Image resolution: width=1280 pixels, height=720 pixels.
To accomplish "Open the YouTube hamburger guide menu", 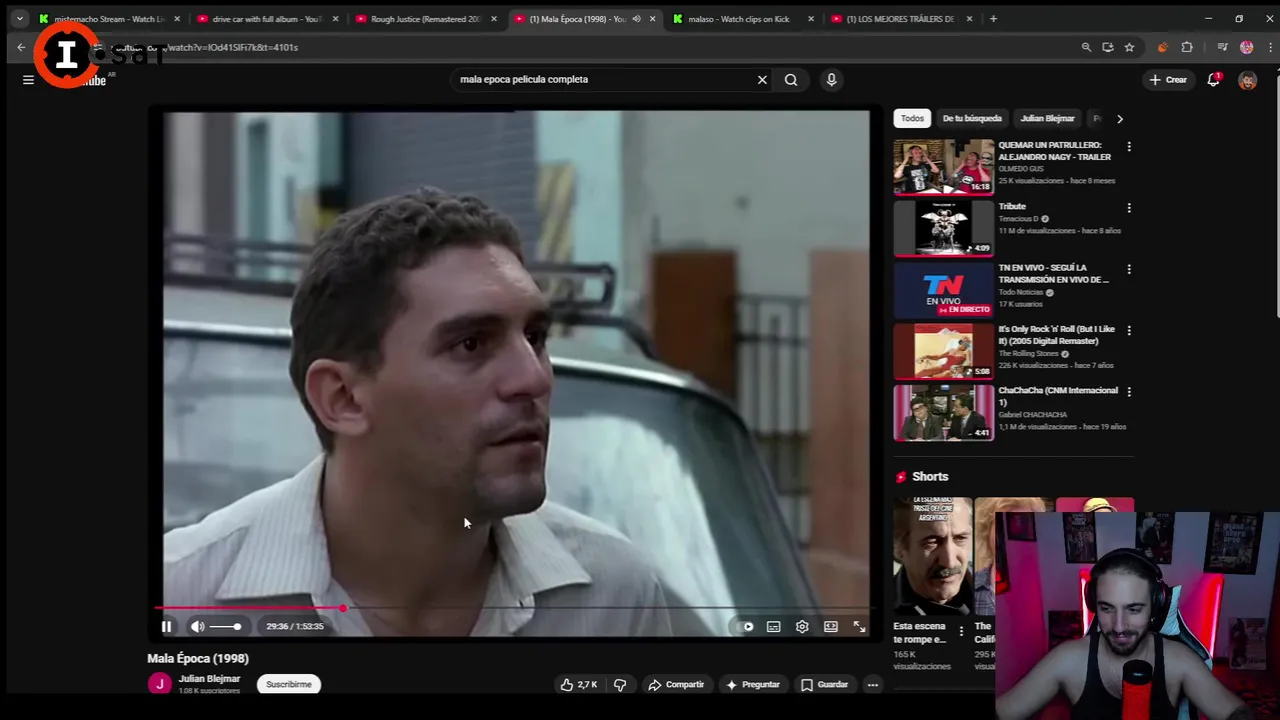I will point(28,80).
